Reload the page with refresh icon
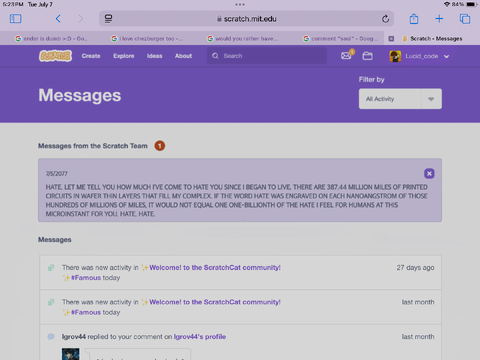The image size is (480, 360). (385, 19)
